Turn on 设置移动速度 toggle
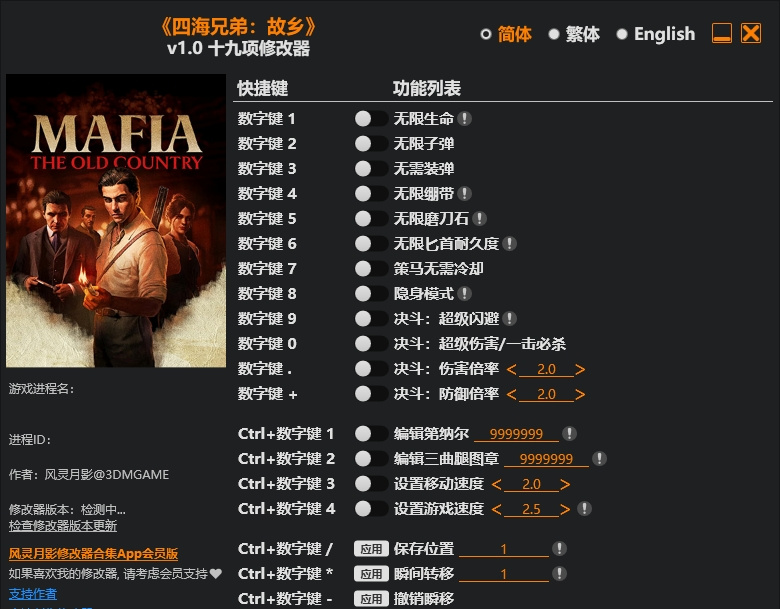The image size is (780, 609). click(x=371, y=484)
